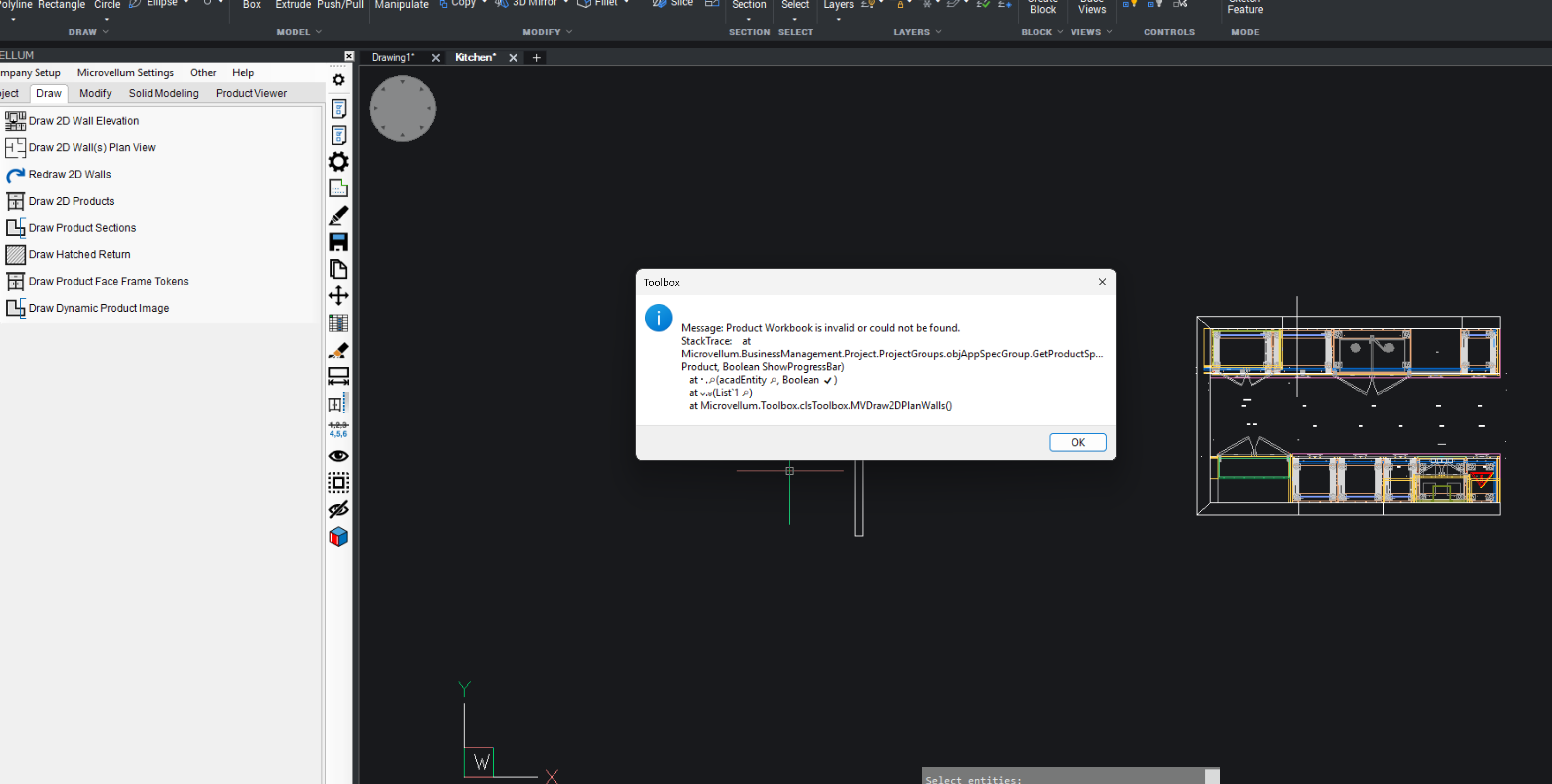1552x784 pixels.
Task: Click the Draw 2D Wall Elevation icon
Action: (15, 121)
